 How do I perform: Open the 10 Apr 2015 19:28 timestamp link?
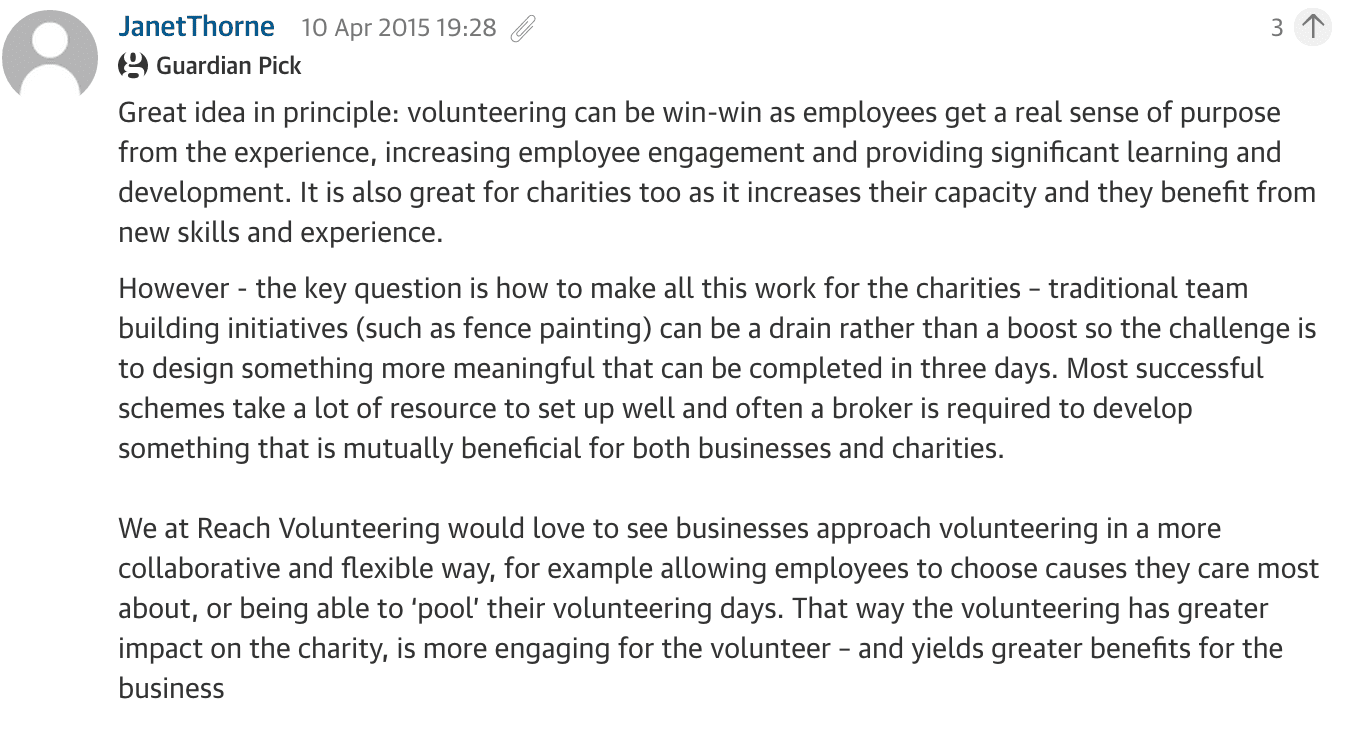tap(399, 28)
